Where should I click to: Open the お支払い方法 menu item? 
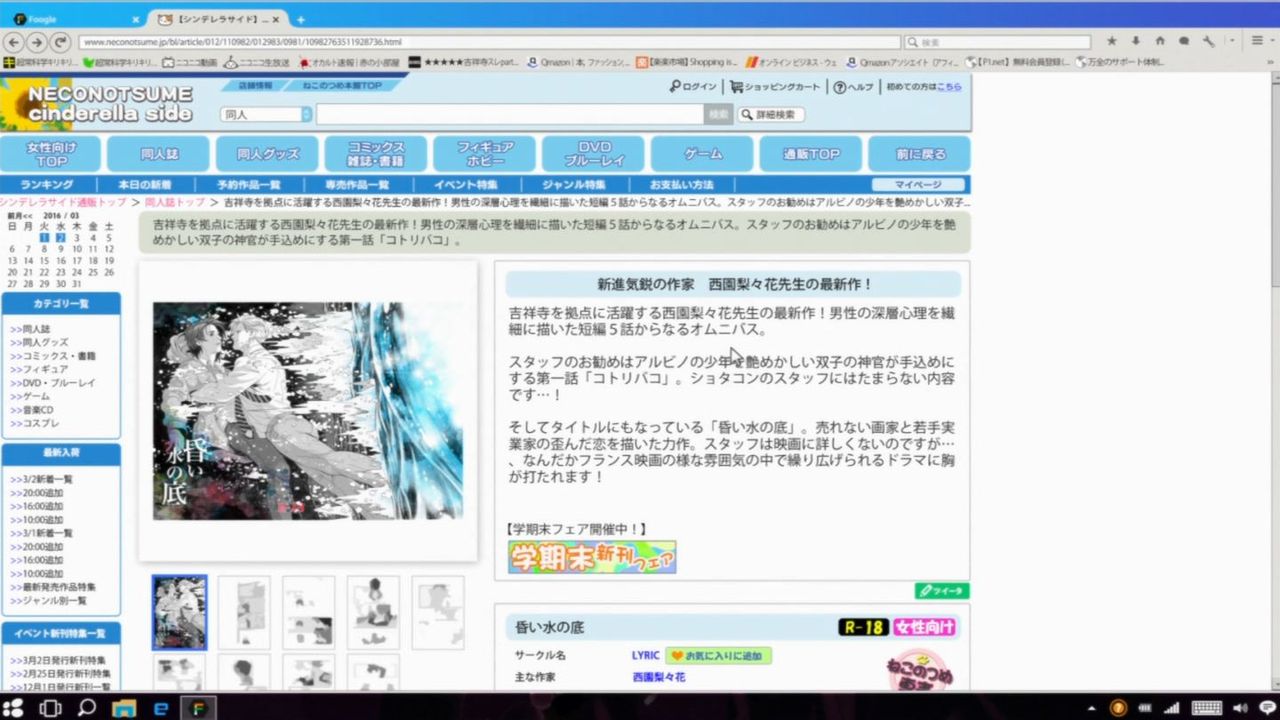pos(681,185)
